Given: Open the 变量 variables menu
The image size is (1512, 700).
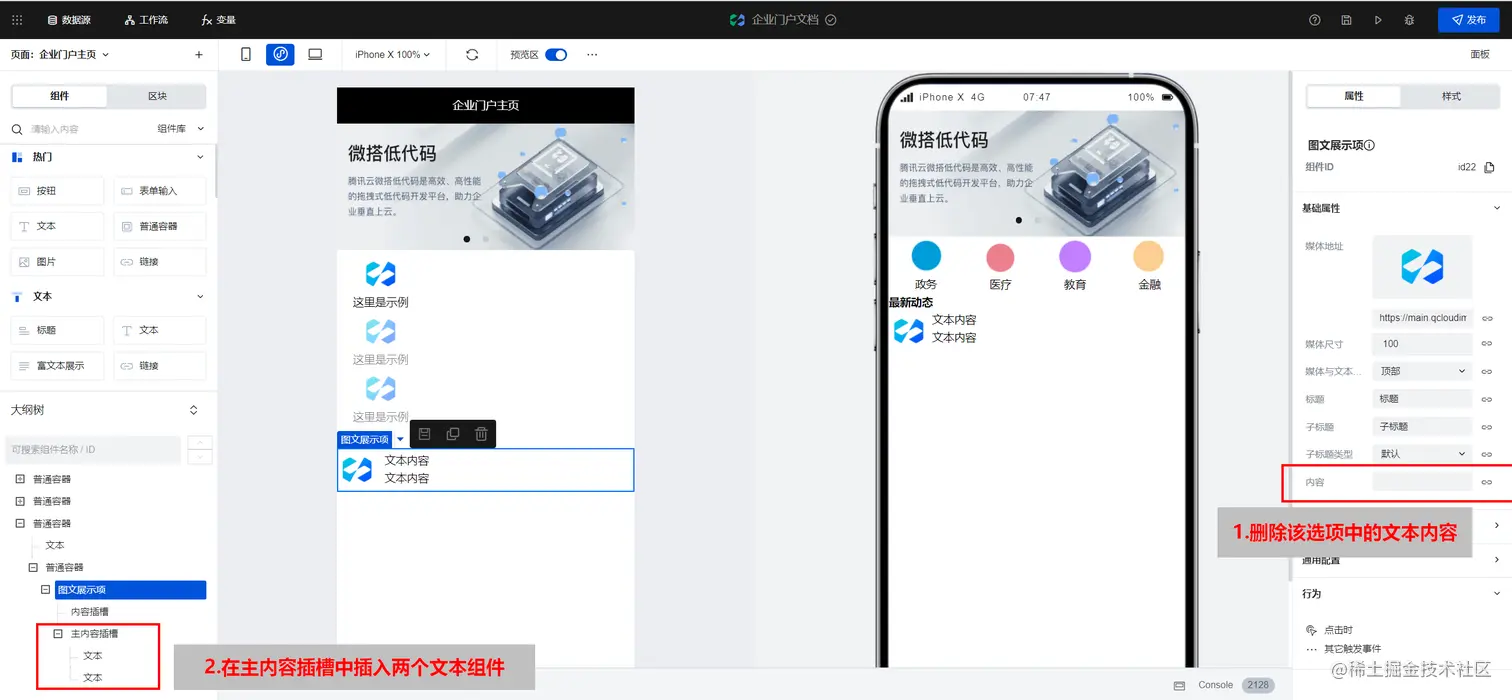Looking at the screenshot, I should pyautogui.click(x=218, y=20).
